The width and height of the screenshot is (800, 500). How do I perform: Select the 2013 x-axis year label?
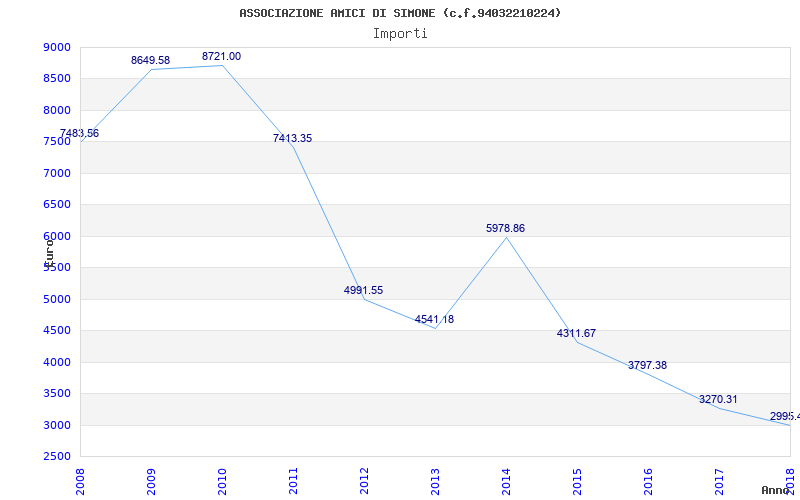[435, 481]
